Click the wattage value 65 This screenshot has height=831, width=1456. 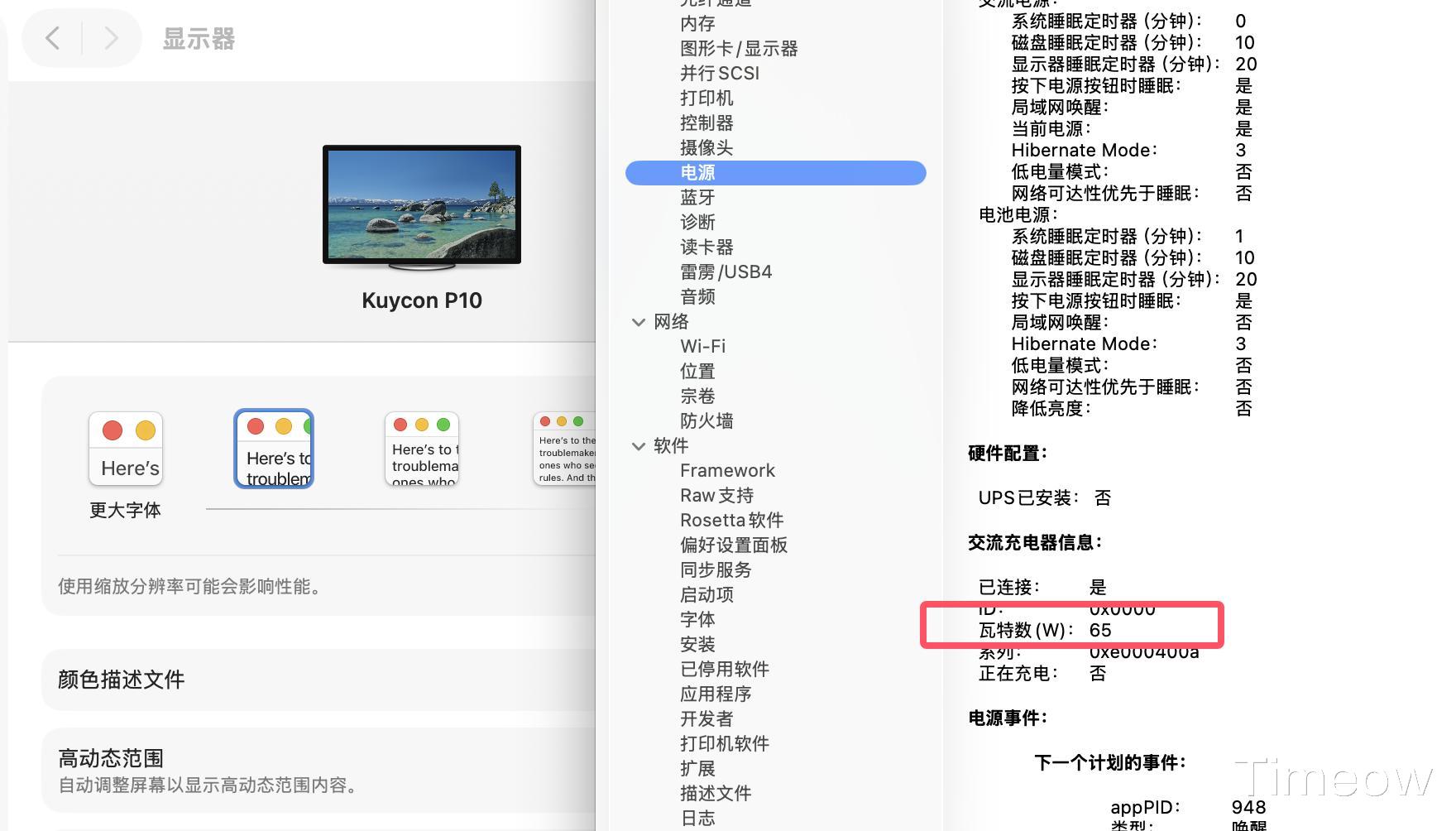[1100, 631]
